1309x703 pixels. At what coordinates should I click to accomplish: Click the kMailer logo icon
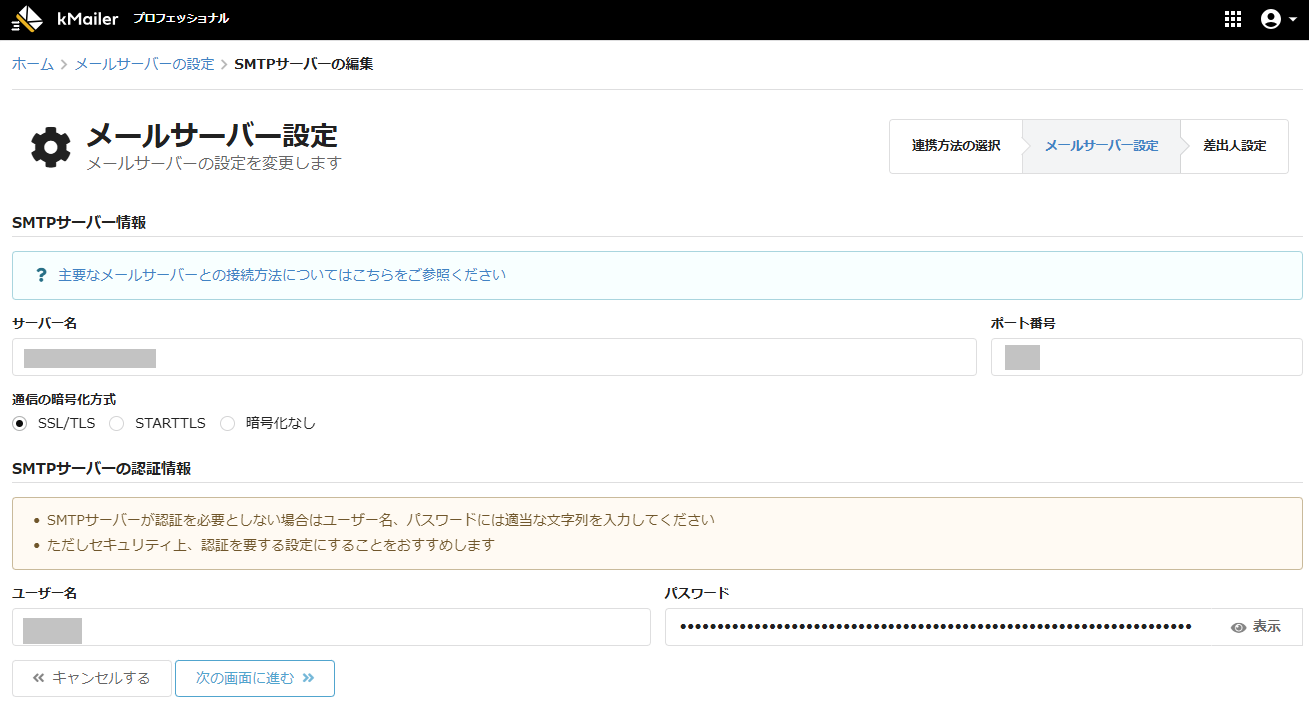27,19
